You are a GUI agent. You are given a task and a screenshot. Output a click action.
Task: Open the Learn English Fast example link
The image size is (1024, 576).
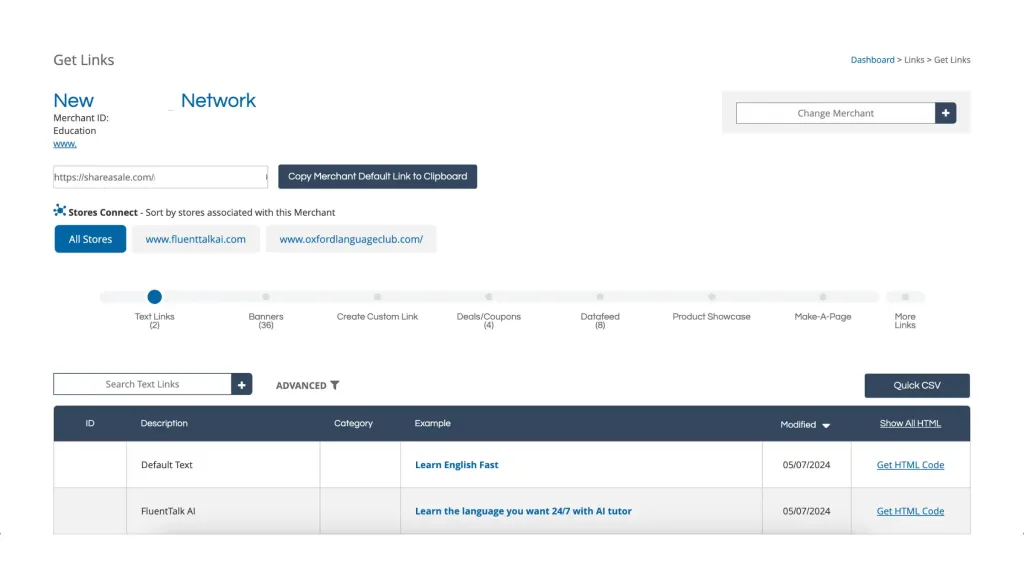pos(456,465)
